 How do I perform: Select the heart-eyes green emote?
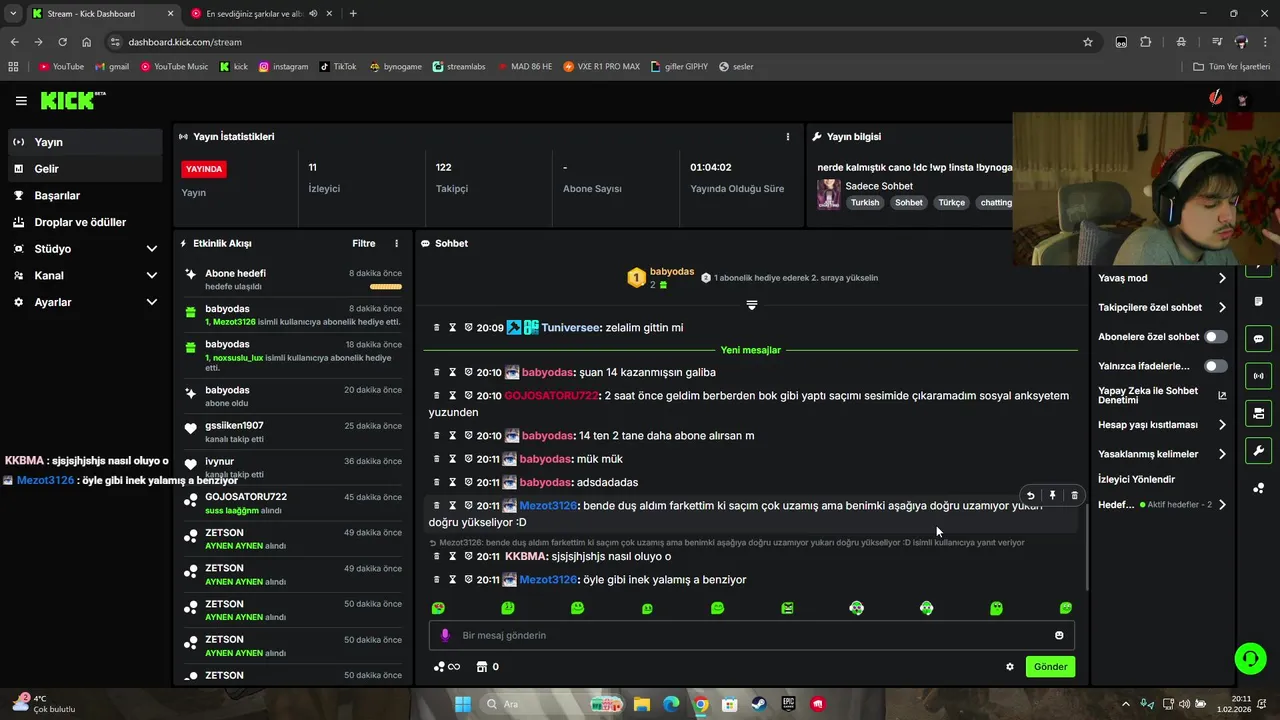click(x=438, y=608)
